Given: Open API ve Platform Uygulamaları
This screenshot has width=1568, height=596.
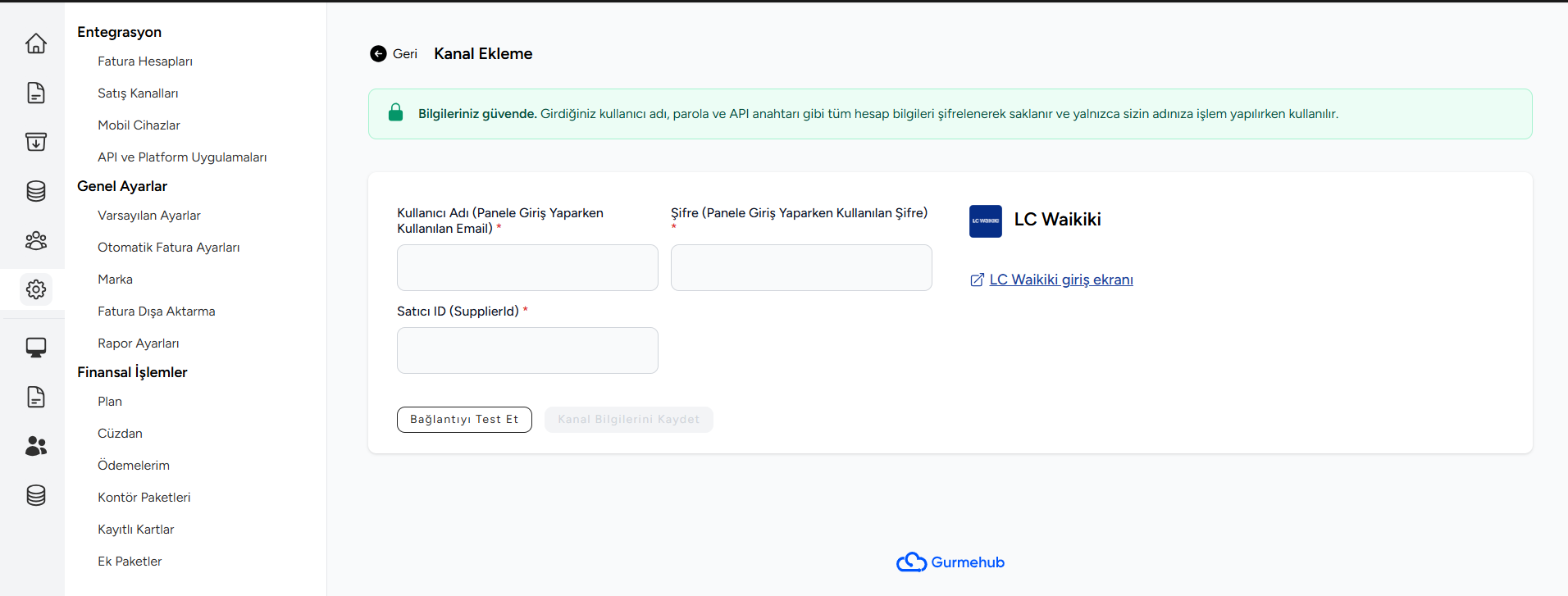Looking at the screenshot, I should coord(182,157).
